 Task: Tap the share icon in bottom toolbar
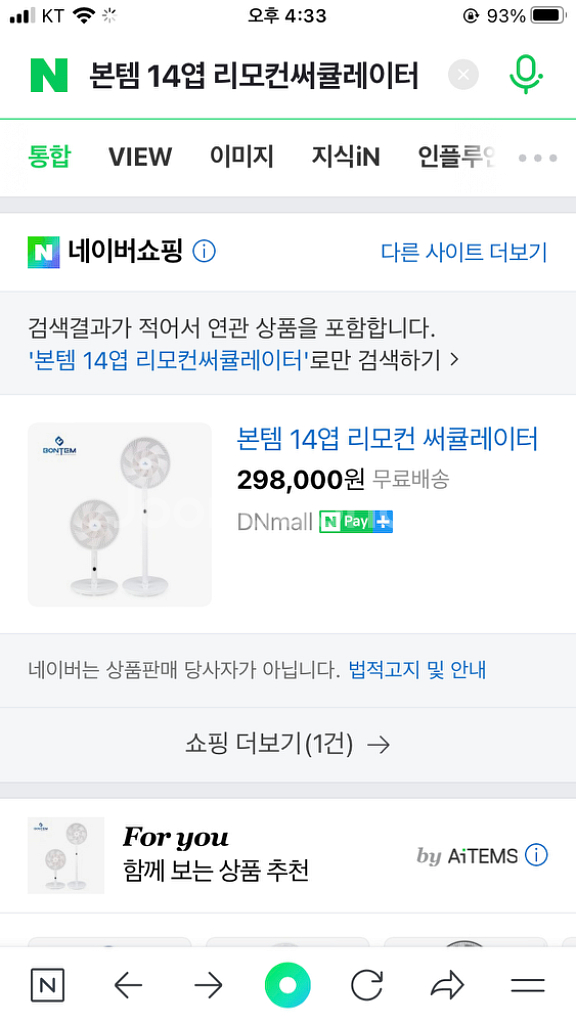point(447,985)
